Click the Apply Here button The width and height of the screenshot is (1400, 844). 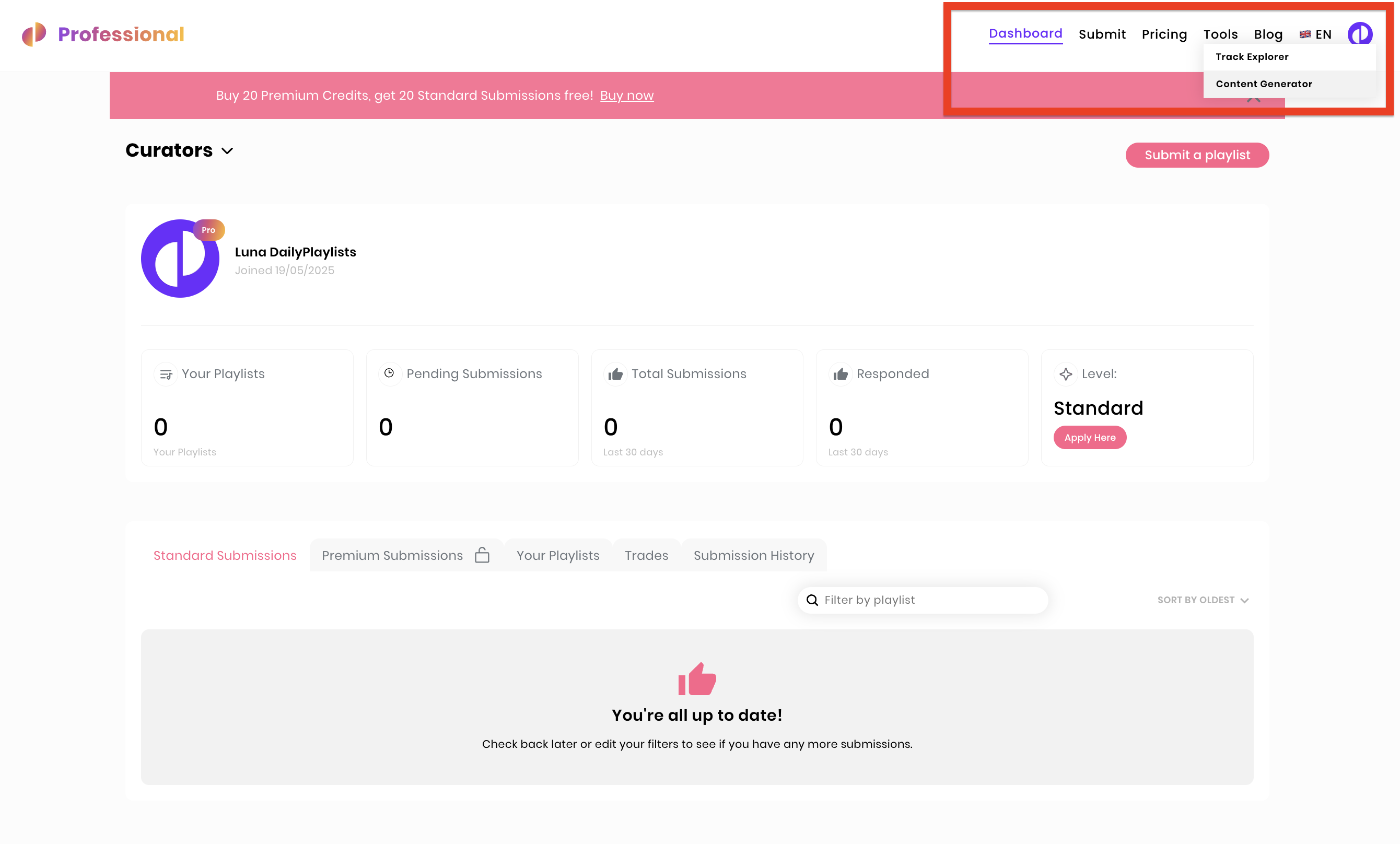point(1089,437)
